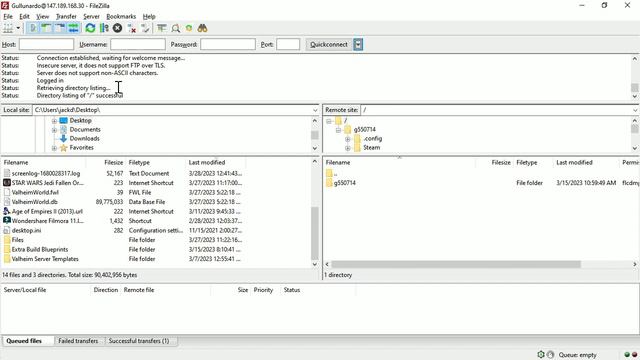Screen dimensions: 640x360
Task: Open the File menu
Action: click(8, 16)
